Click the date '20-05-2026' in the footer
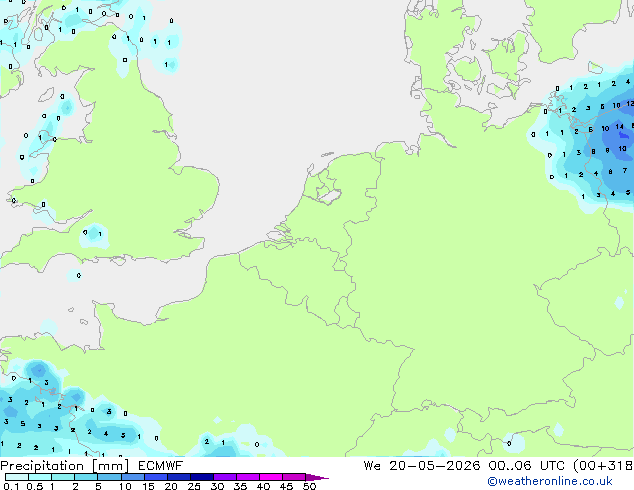 tap(435, 466)
